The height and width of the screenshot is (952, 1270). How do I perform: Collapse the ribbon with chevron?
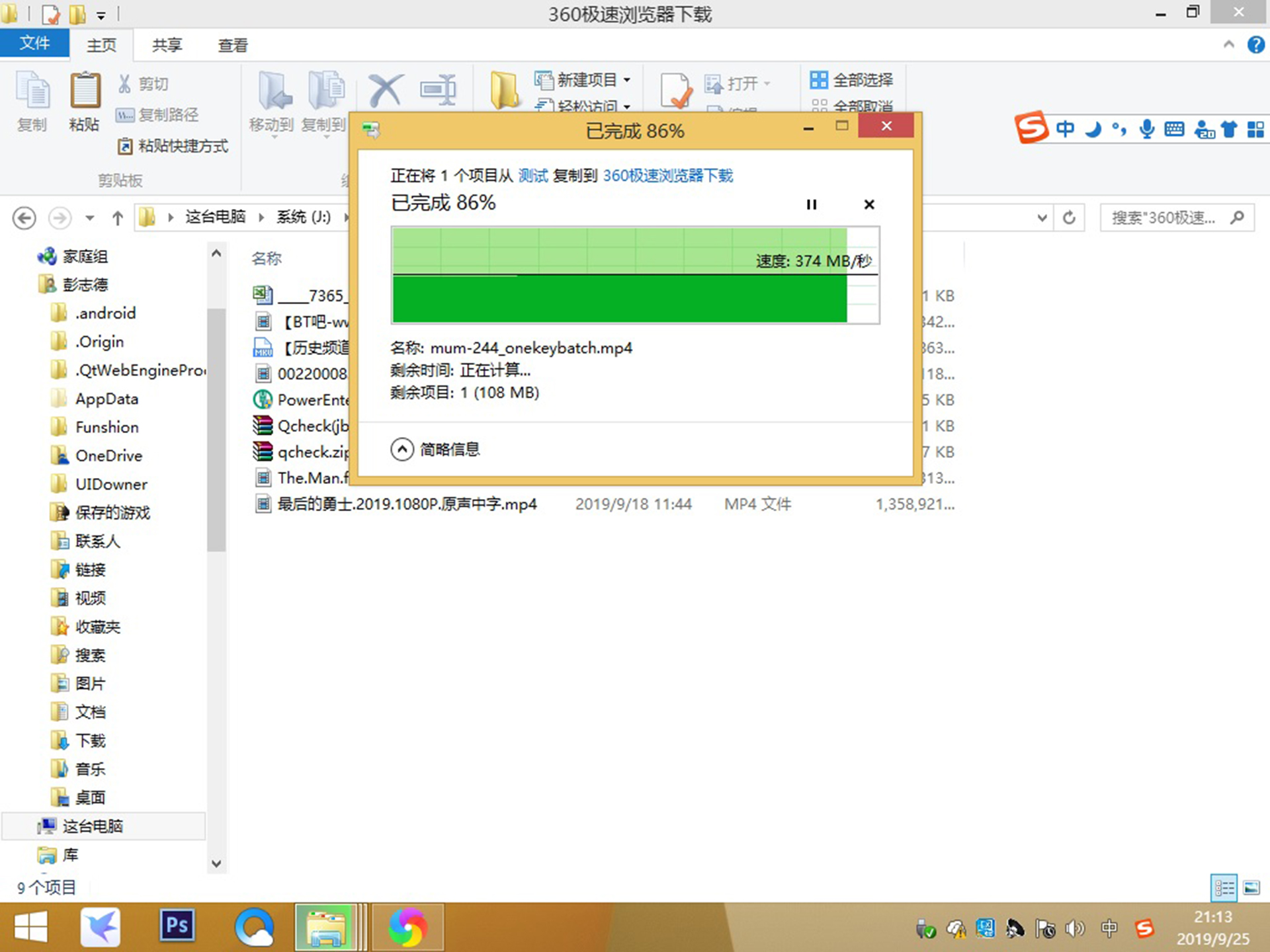click(1229, 44)
